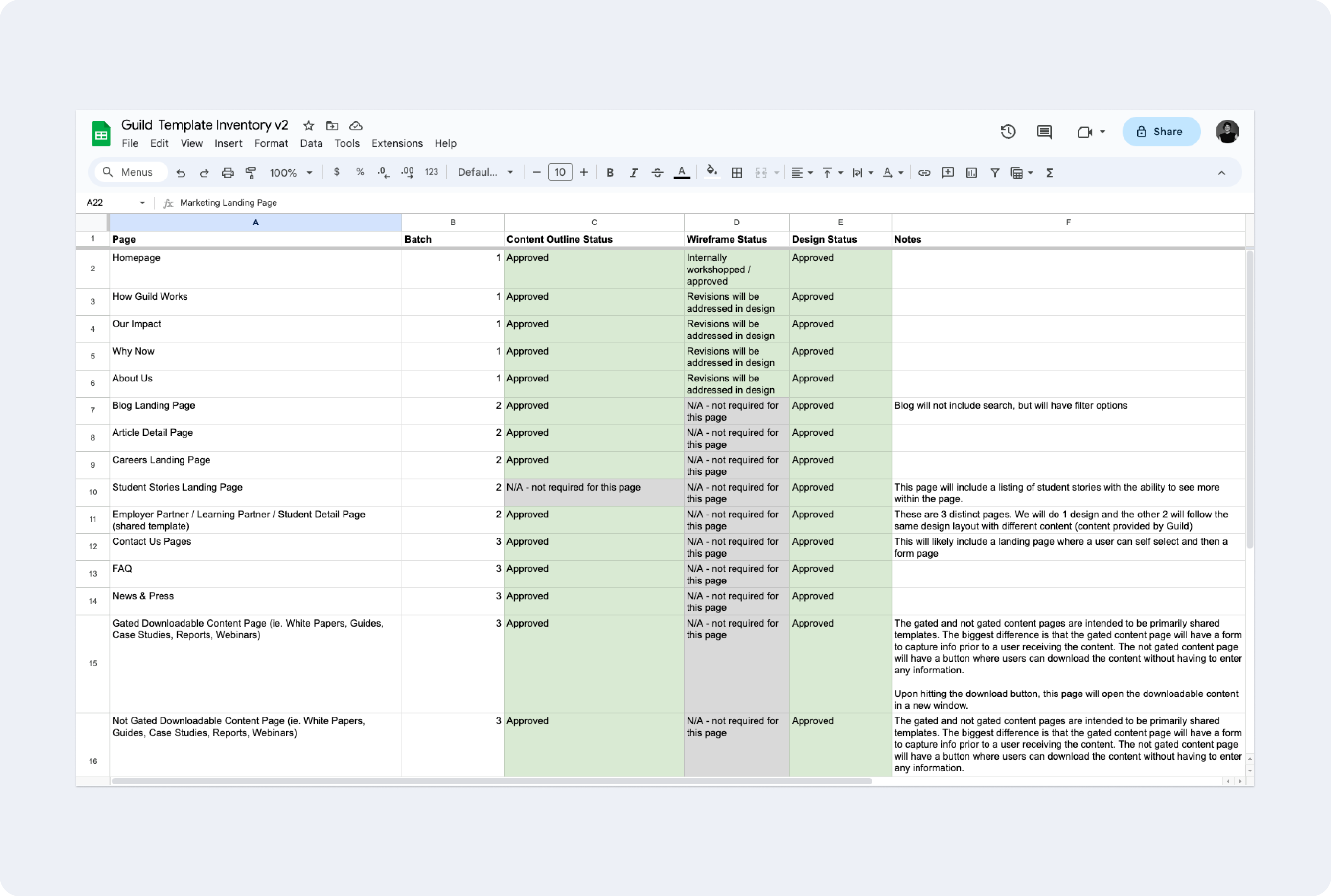This screenshot has height=896, width=1331.
Task: Open the Insert menu
Action: pos(228,143)
